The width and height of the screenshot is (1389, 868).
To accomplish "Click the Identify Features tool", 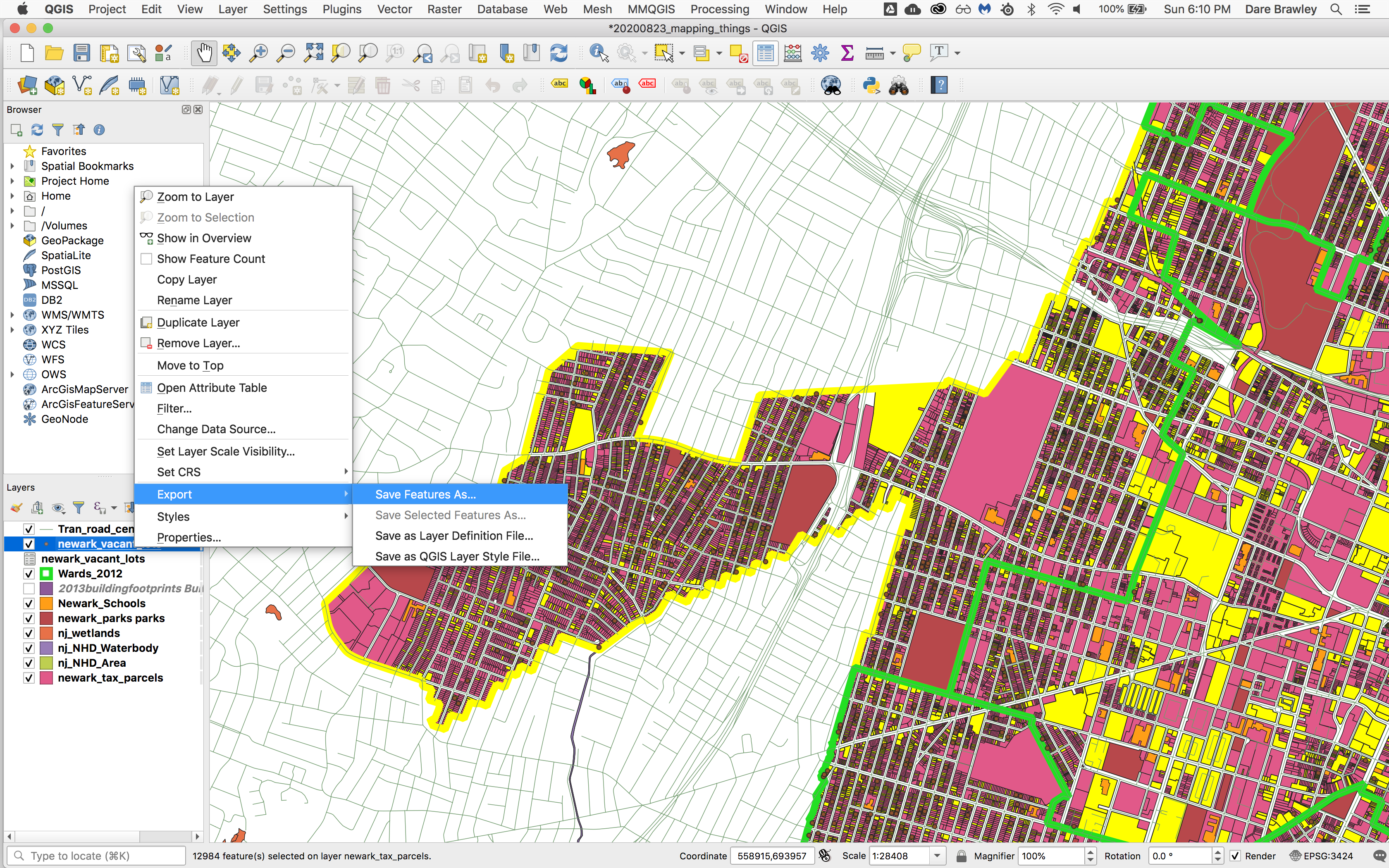I will tap(598, 53).
